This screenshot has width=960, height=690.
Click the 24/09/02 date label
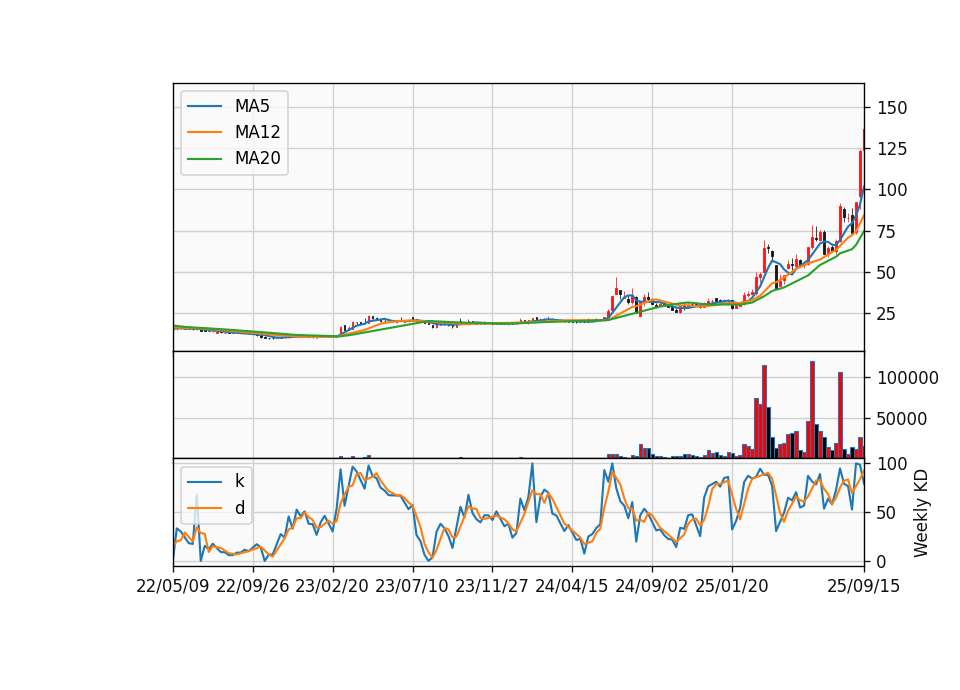pos(651,587)
